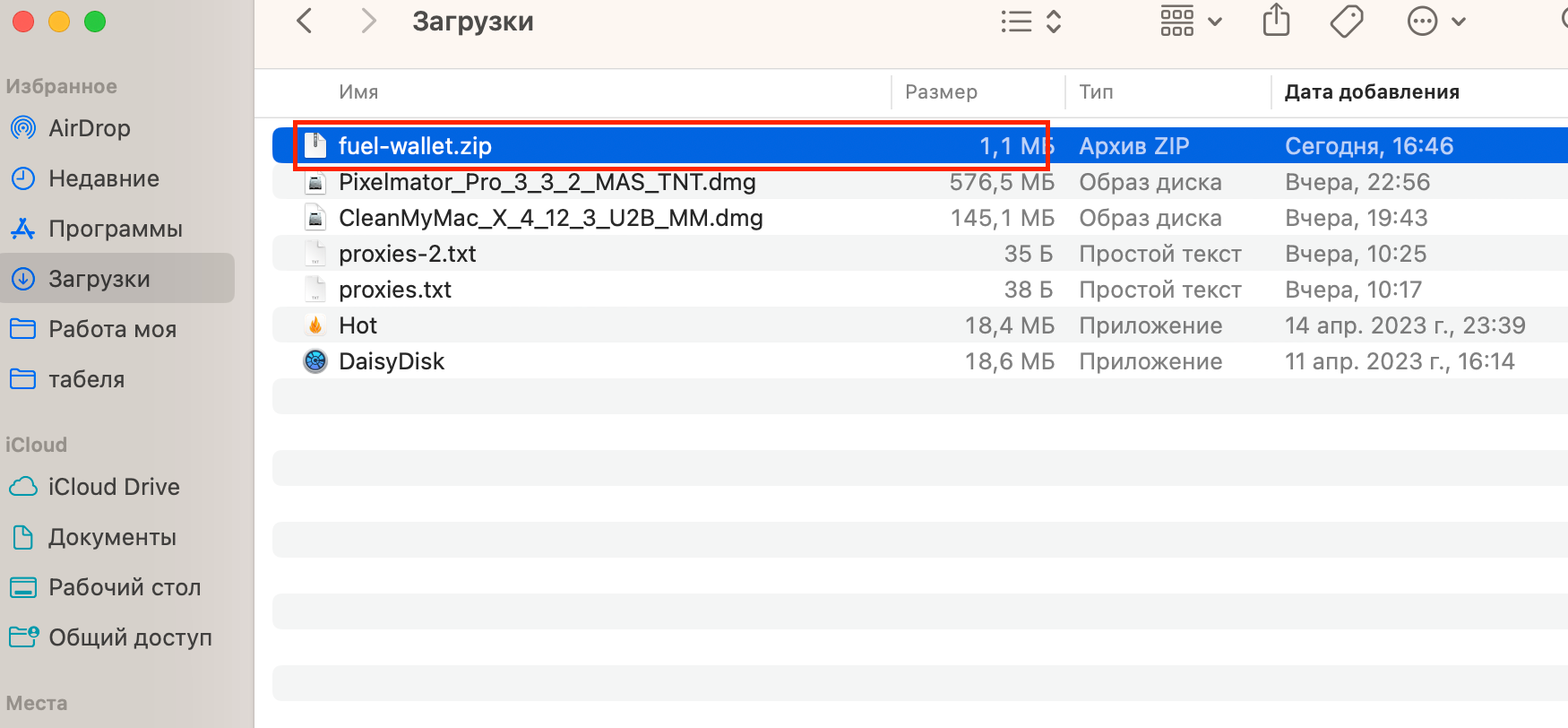Click the Сегодня, 16:46 date cell
The width and height of the screenshot is (1568, 728).
coord(1369,146)
